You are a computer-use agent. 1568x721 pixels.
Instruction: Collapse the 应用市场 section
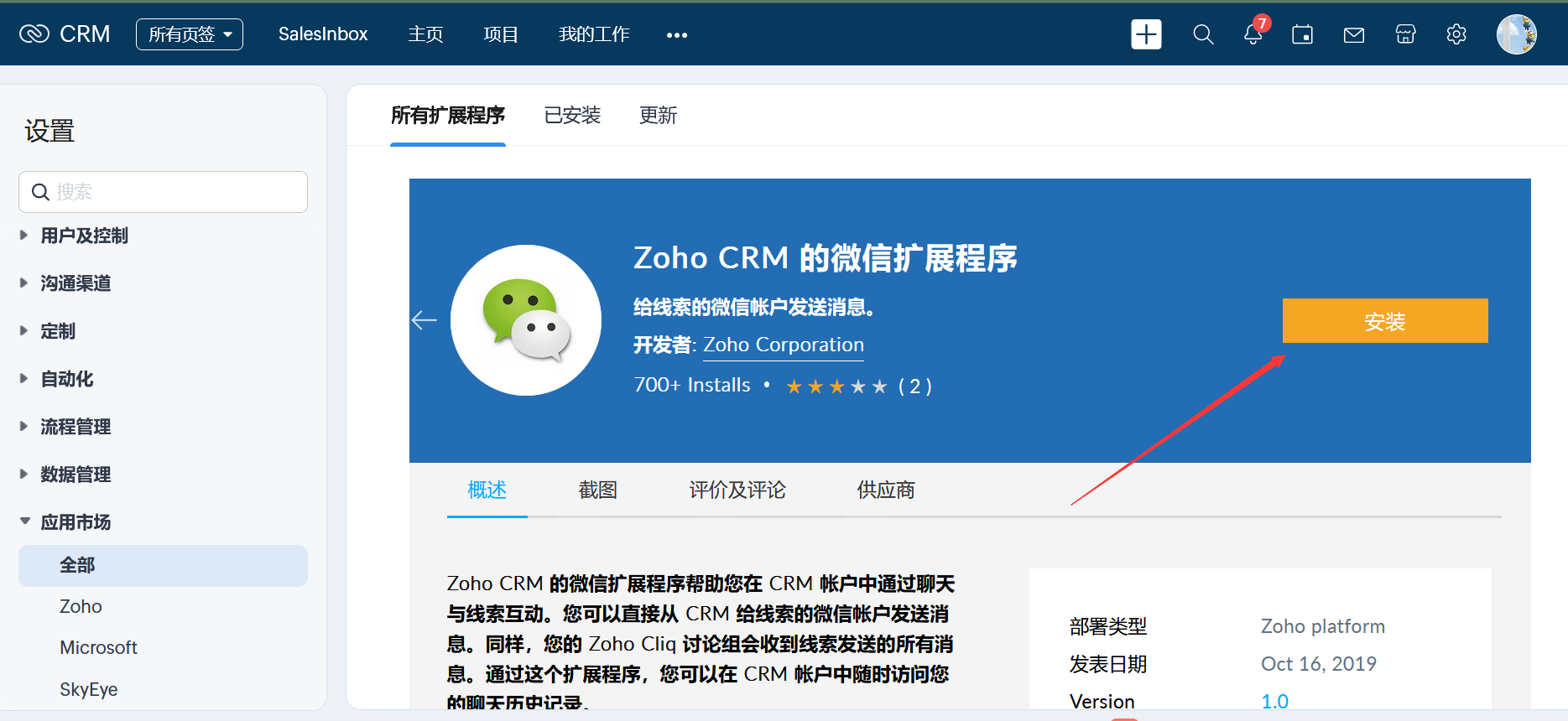(76, 522)
